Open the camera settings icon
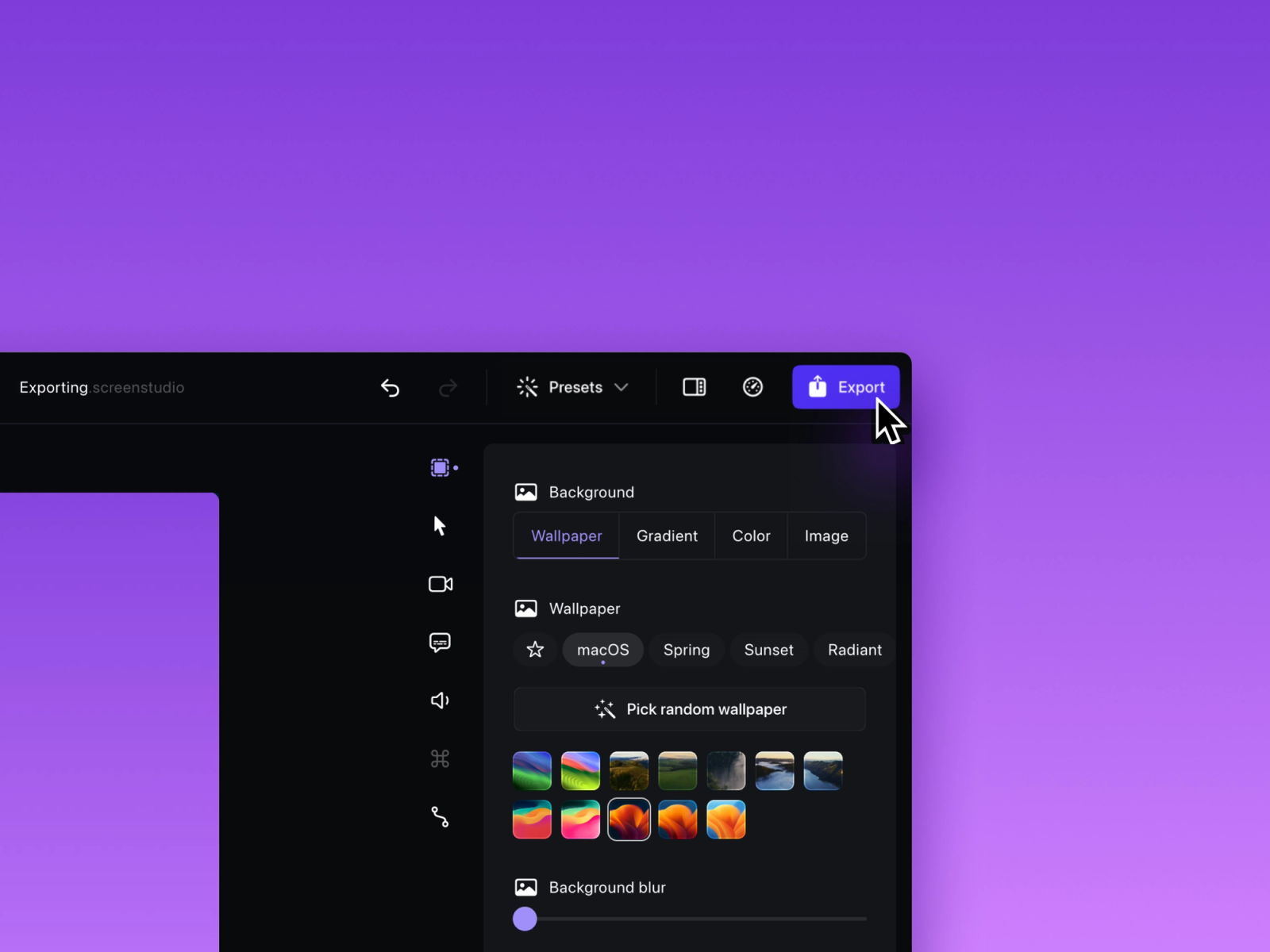 (441, 584)
